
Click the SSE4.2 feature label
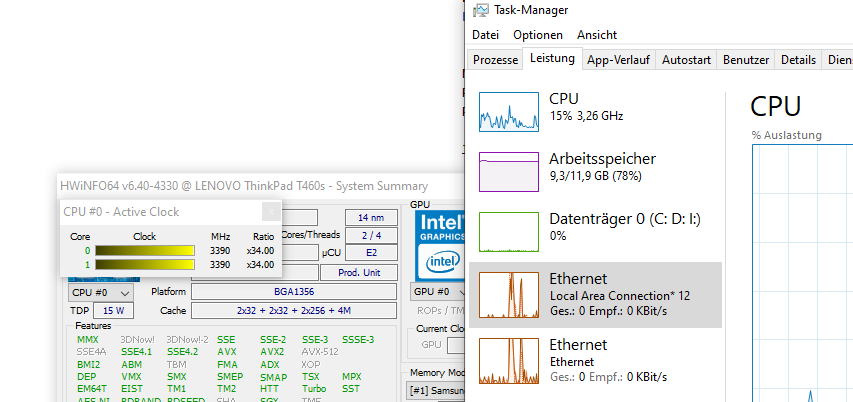[183, 352]
